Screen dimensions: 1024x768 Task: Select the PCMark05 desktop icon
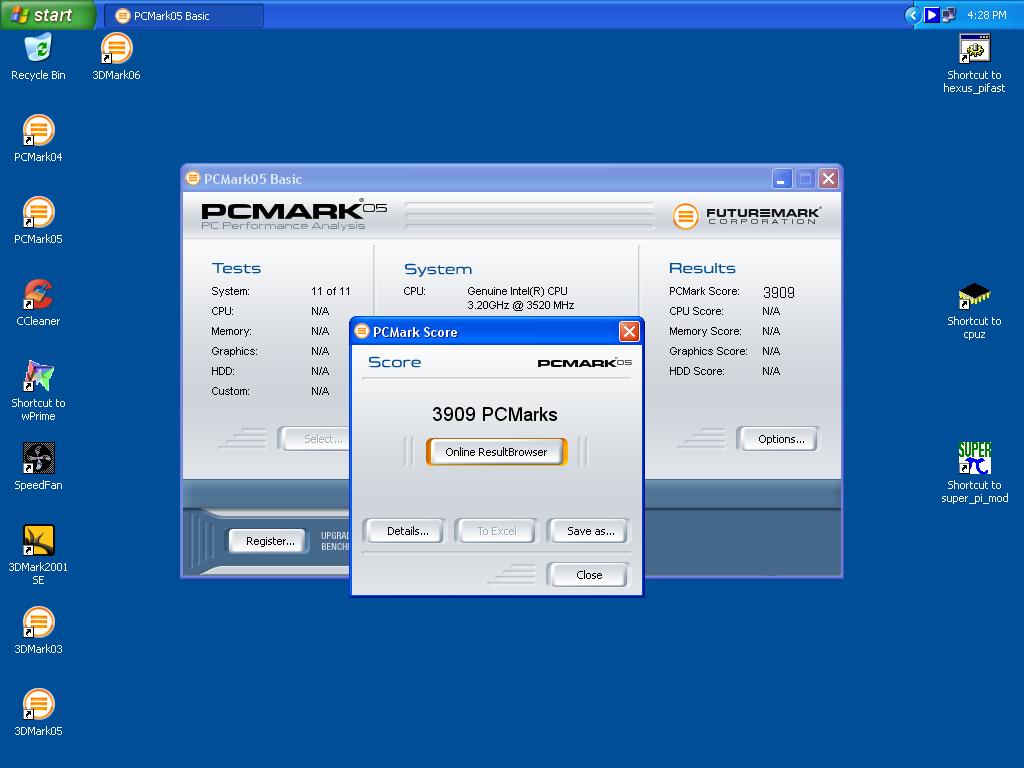(38, 213)
